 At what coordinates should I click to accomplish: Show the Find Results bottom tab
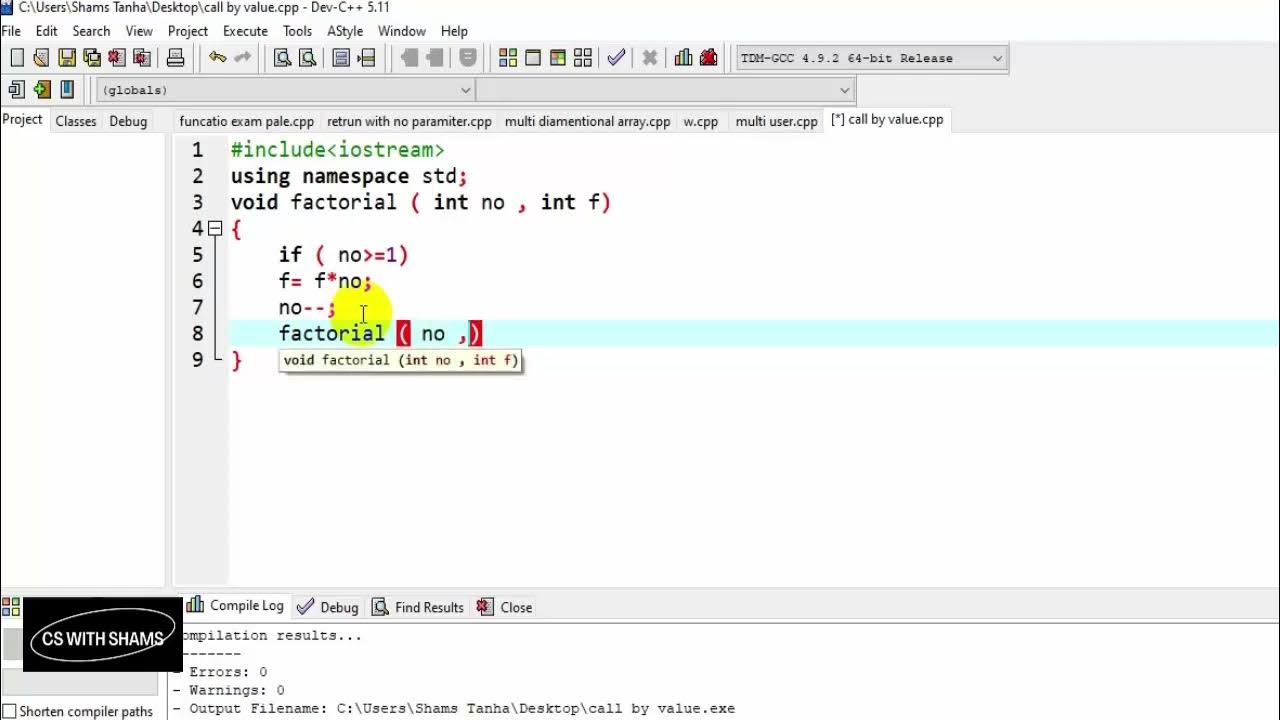pos(418,607)
